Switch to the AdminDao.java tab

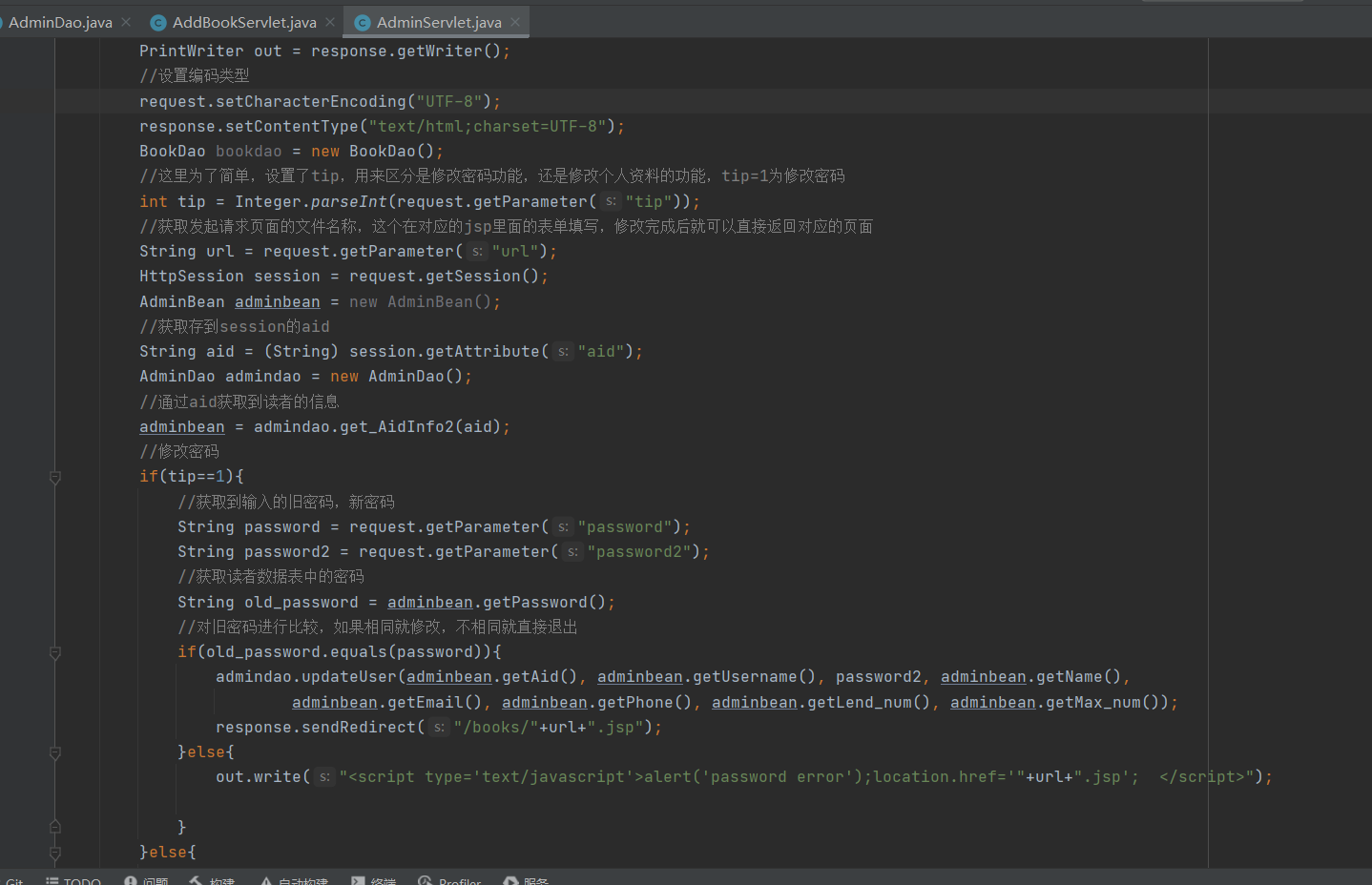pos(60,22)
